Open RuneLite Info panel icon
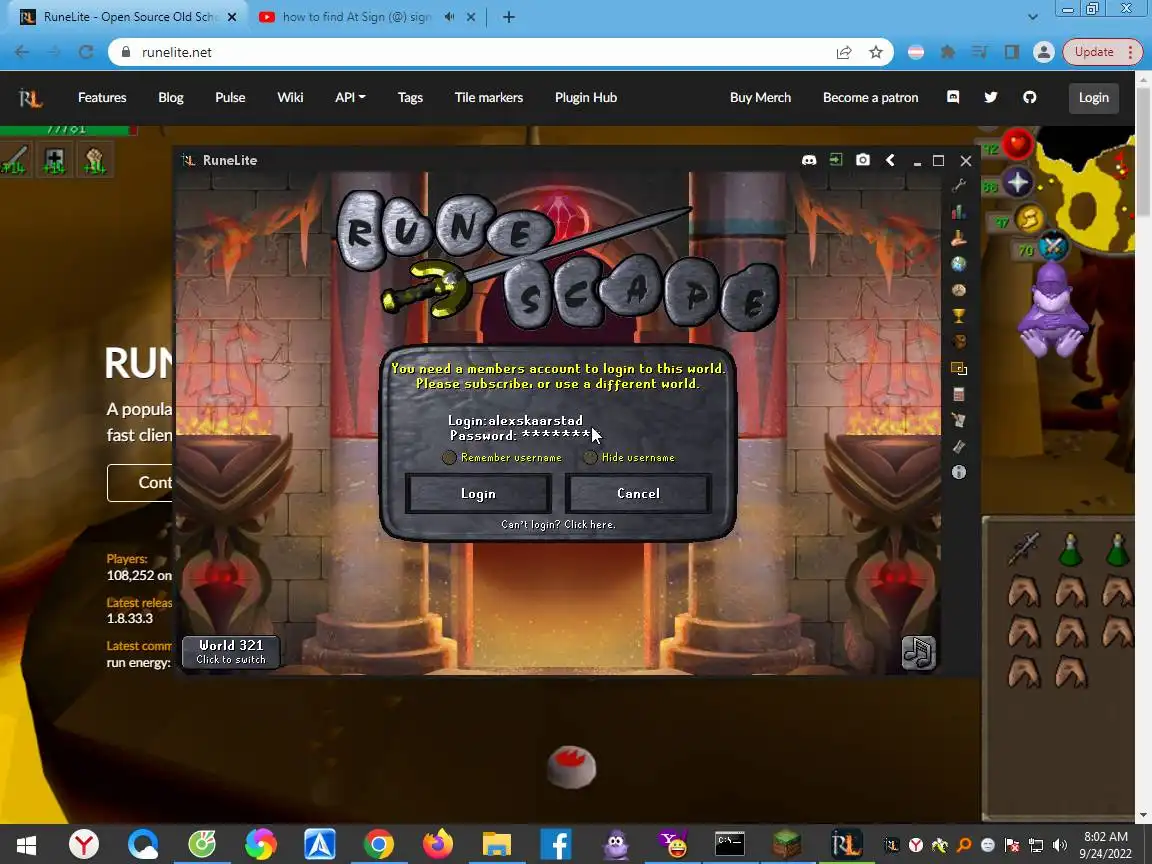 pyautogui.click(x=958, y=472)
